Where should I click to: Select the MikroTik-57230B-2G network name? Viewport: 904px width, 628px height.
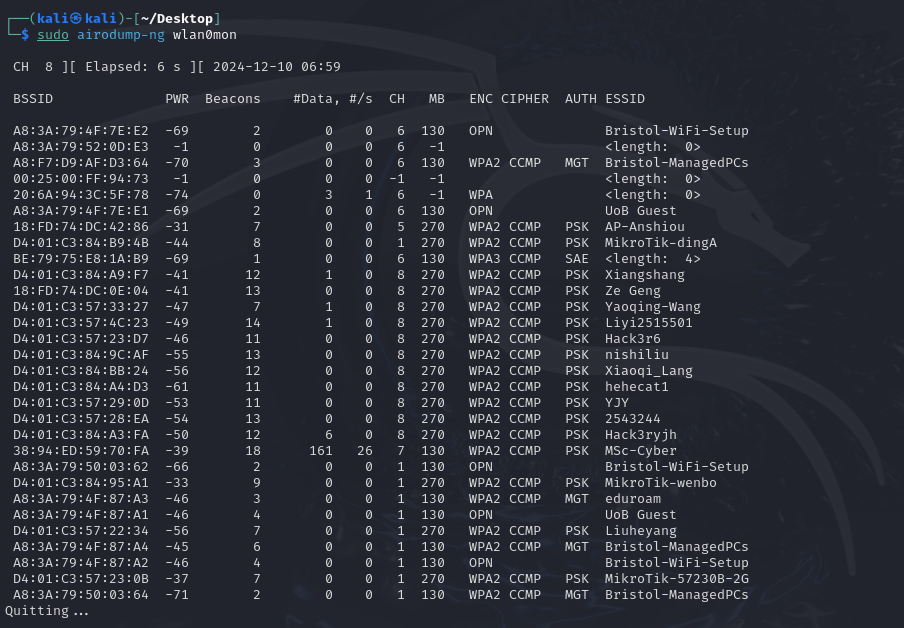pos(677,578)
